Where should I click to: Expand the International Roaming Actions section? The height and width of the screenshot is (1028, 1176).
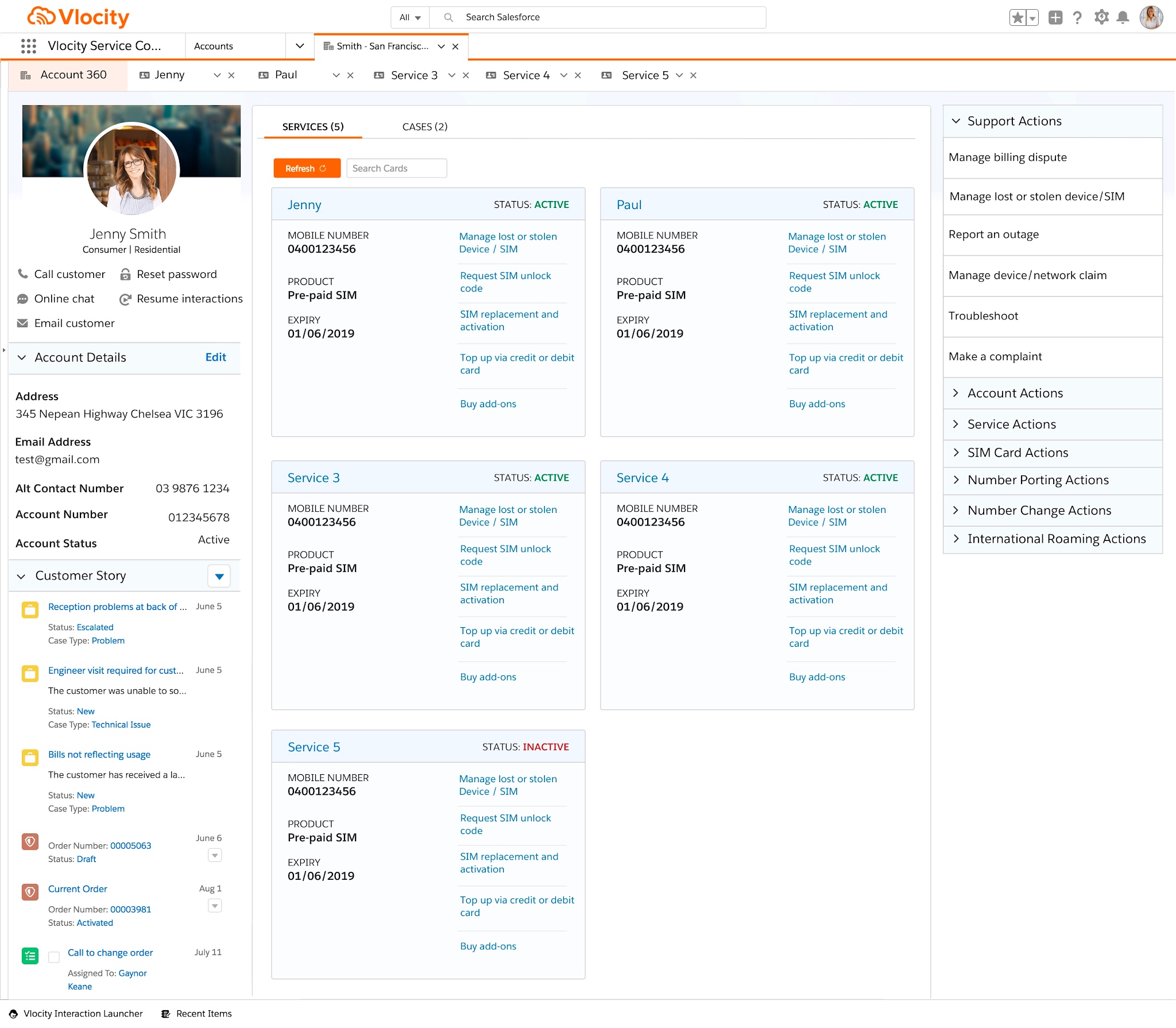956,539
